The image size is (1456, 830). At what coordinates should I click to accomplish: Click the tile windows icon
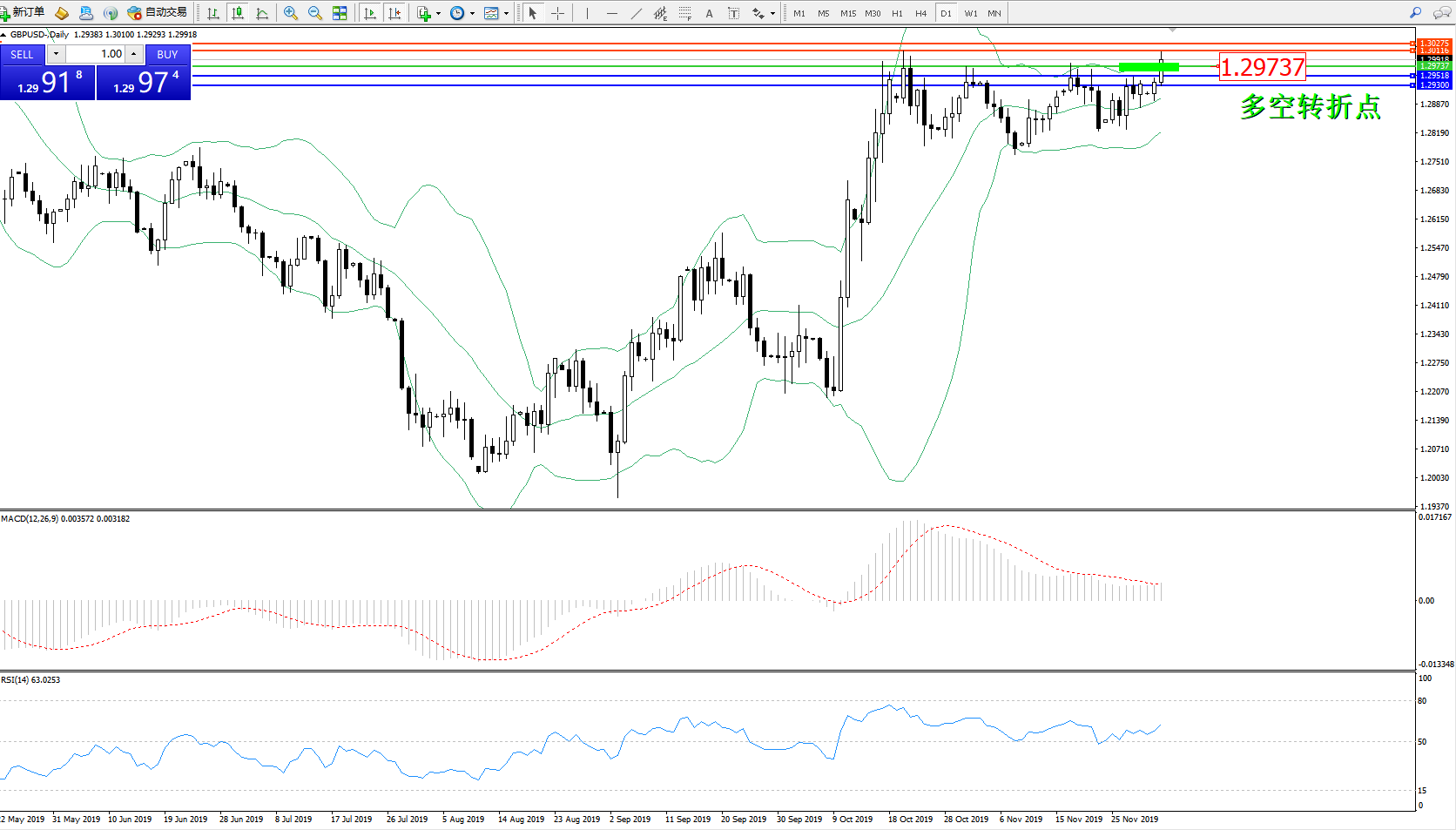click(340, 13)
